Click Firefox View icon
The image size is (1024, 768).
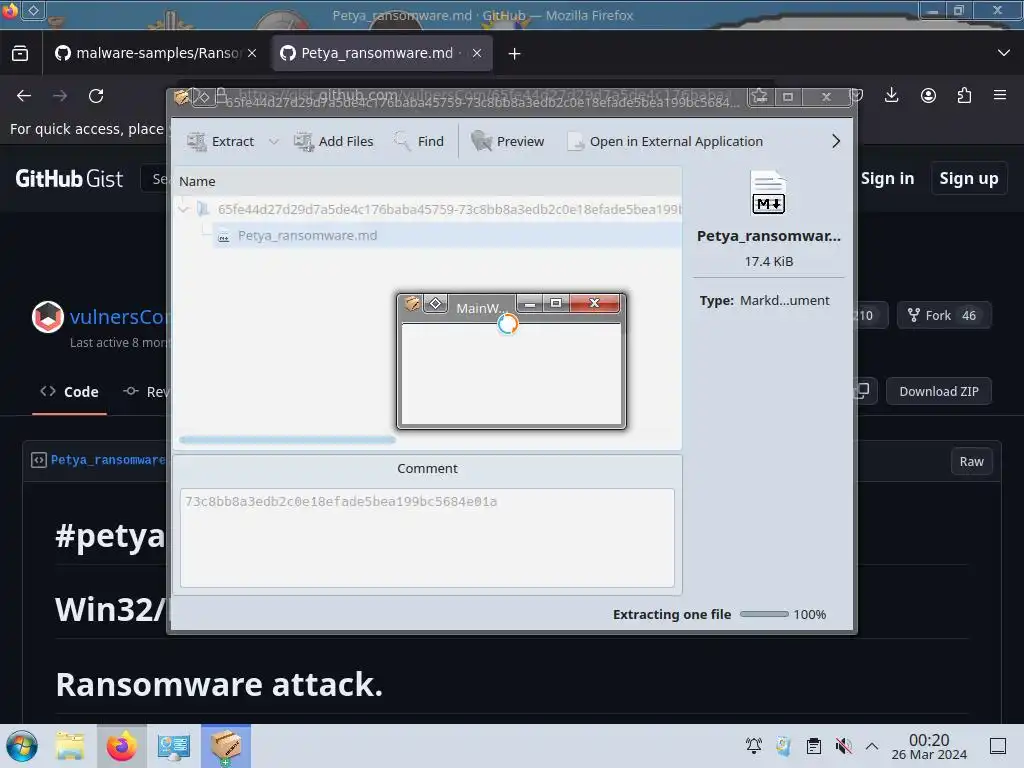20,53
